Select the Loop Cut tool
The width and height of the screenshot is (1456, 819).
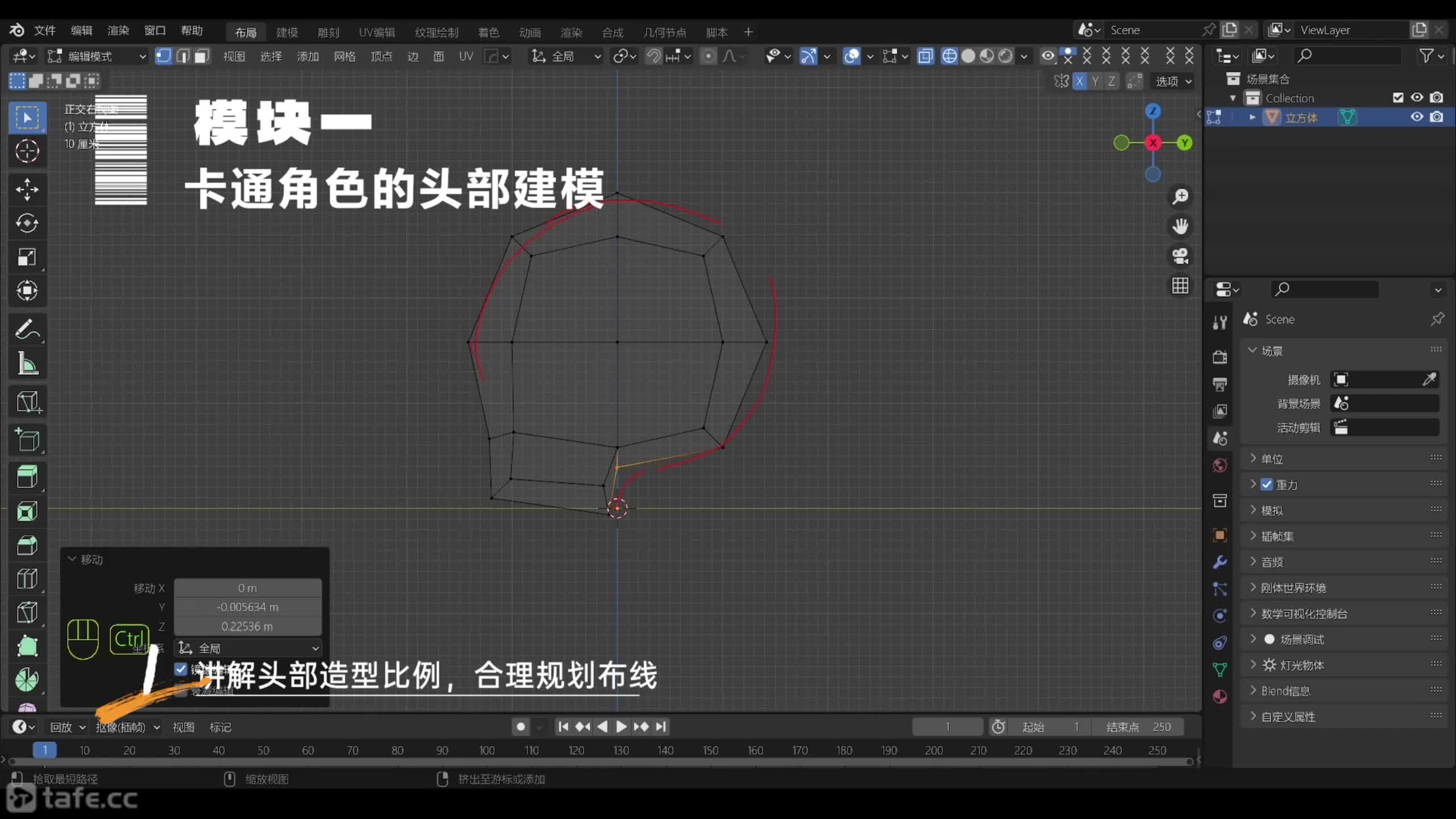[27, 578]
